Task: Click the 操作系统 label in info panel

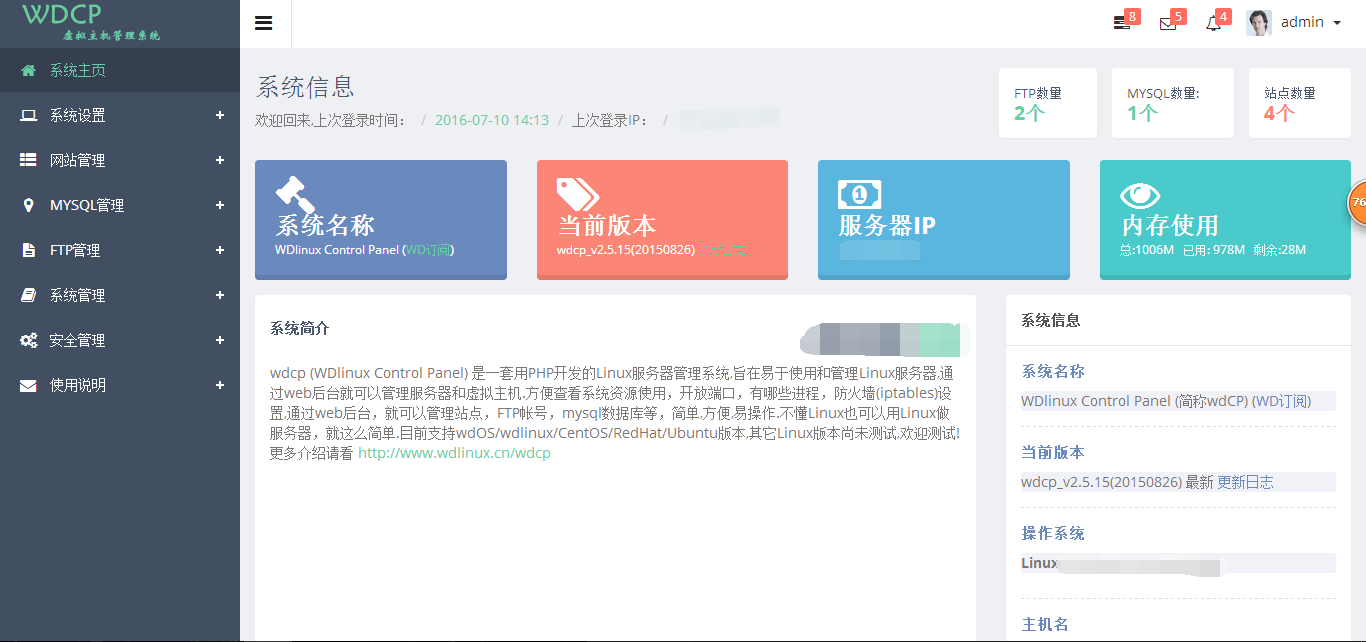Action: 1053,533
